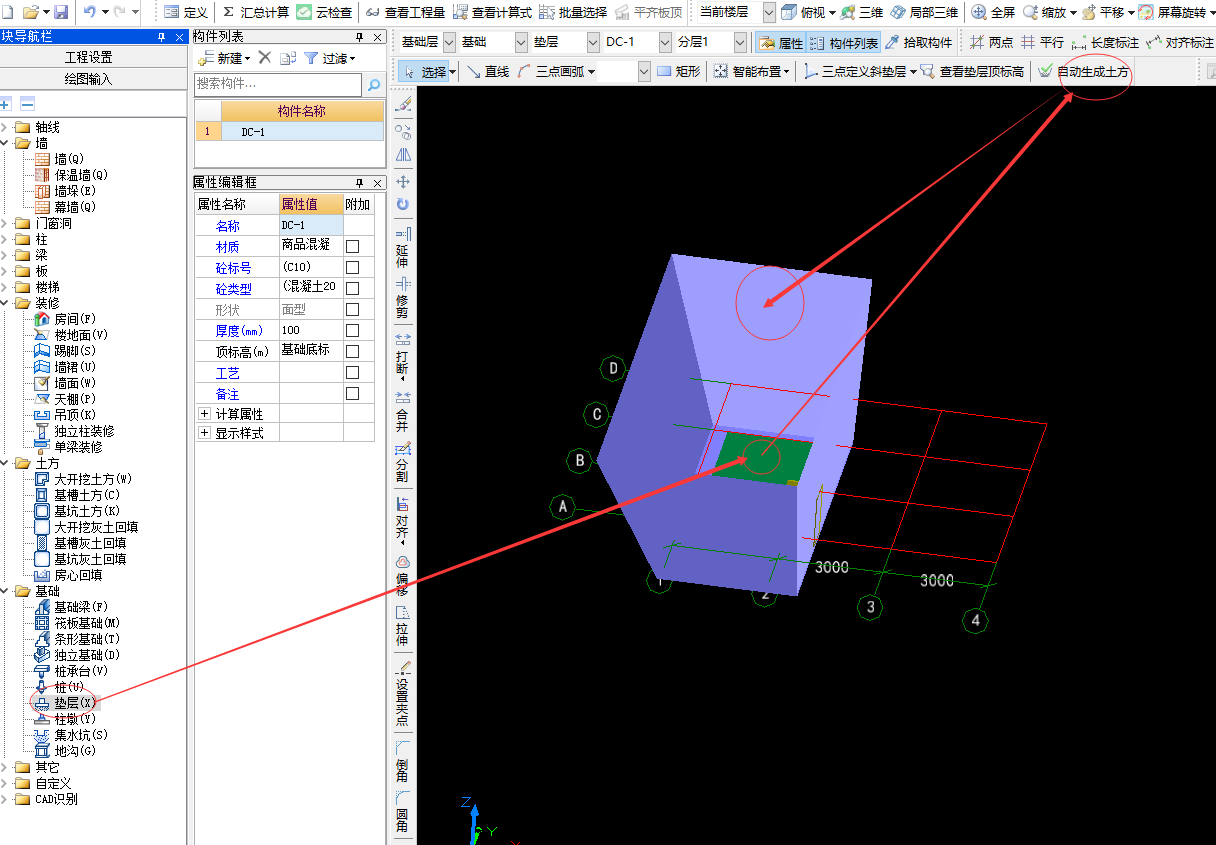This screenshot has height=845, width=1216.
Task: Click the 两点 two-point axis tool
Action: tap(991, 43)
